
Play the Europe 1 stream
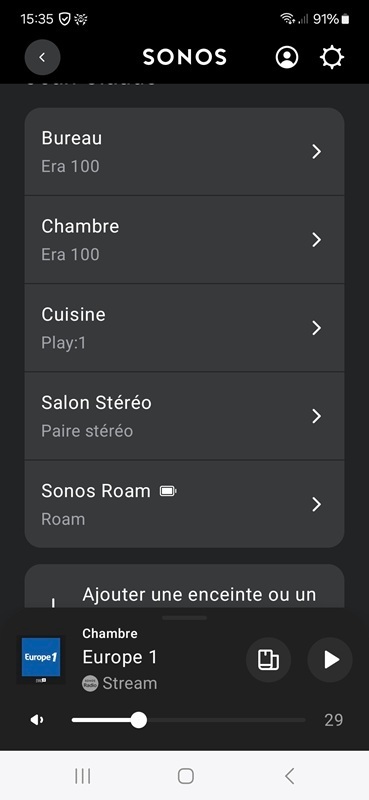(330, 660)
